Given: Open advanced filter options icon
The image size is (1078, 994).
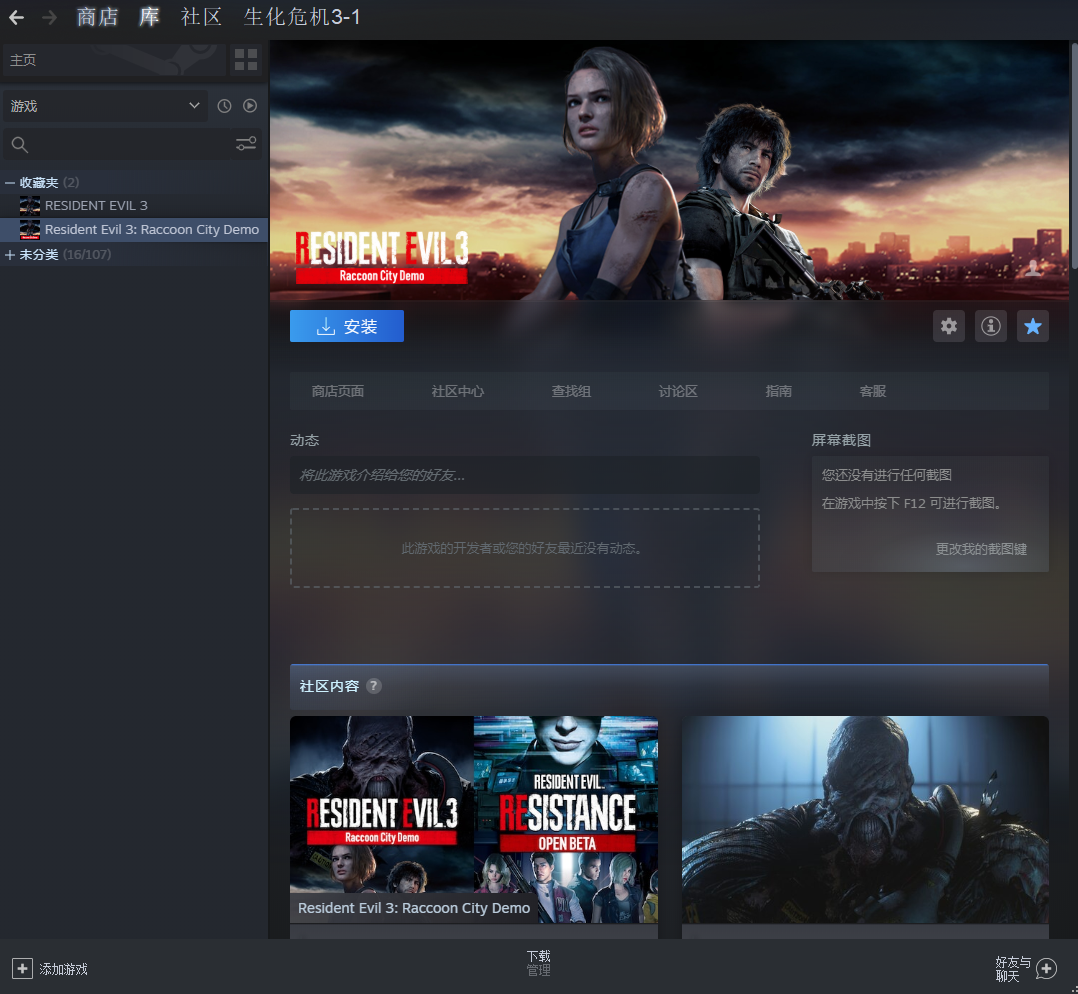Looking at the screenshot, I should (x=246, y=144).
